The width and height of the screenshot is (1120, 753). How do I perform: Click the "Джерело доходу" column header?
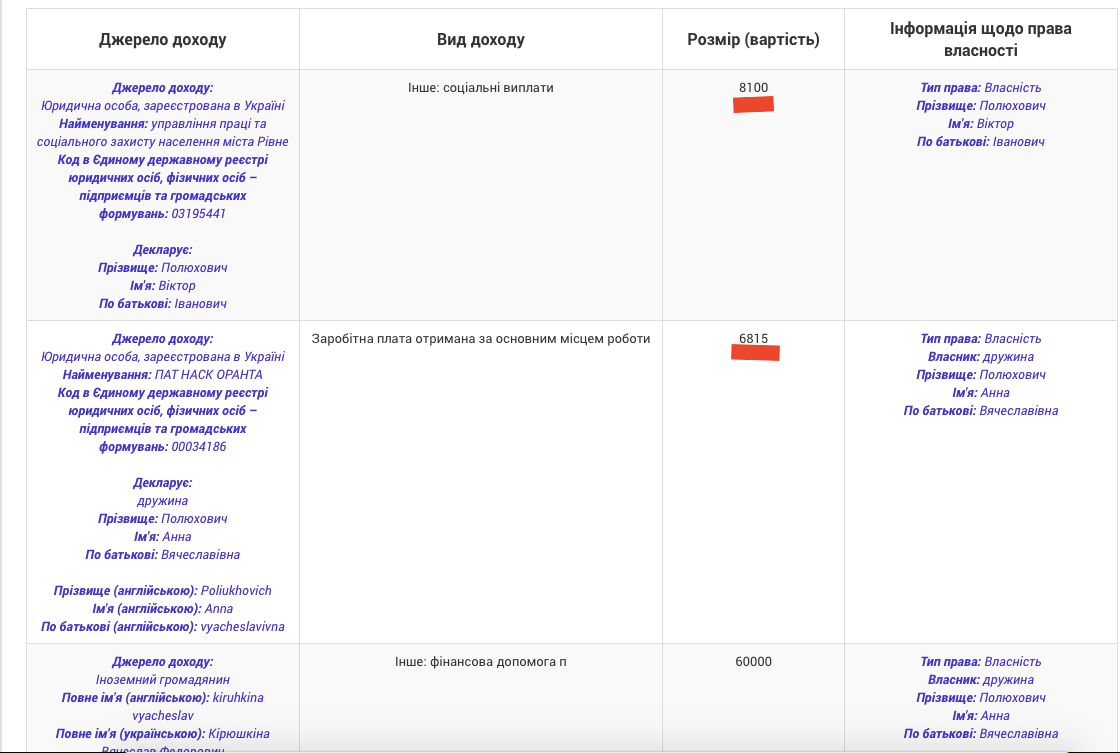tap(163, 40)
